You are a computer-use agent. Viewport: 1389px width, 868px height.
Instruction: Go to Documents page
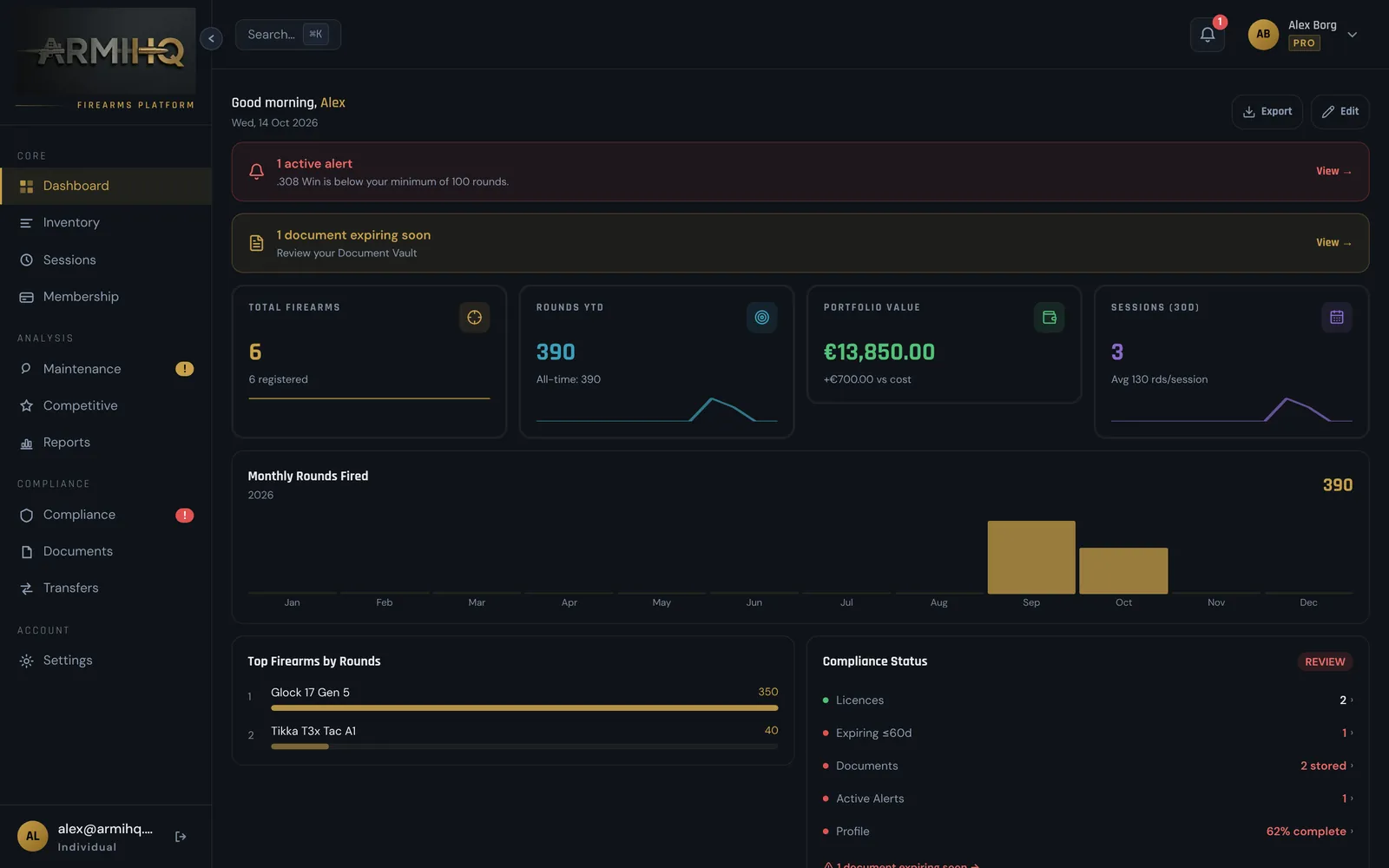pyautogui.click(x=106, y=551)
